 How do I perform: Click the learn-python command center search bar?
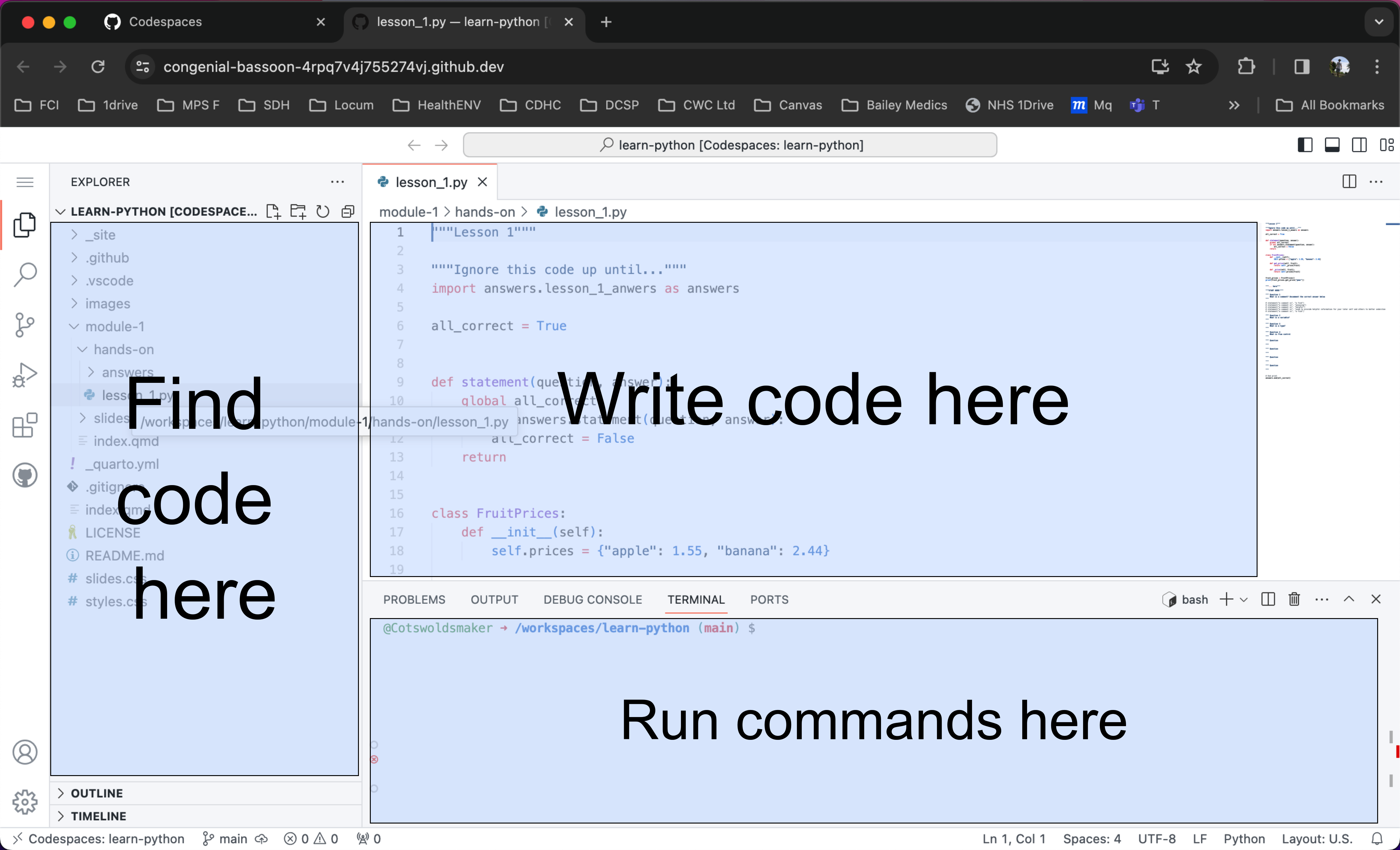point(730,144)
